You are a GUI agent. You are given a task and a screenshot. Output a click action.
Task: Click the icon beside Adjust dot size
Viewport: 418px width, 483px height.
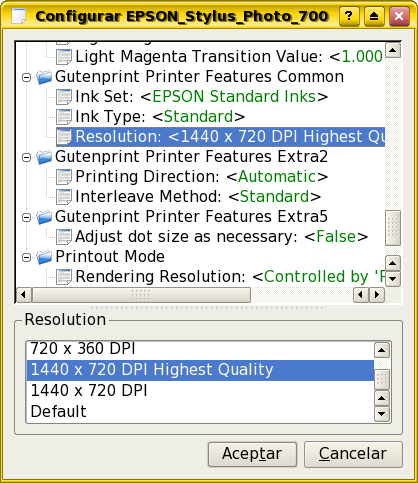click(63, 237)
